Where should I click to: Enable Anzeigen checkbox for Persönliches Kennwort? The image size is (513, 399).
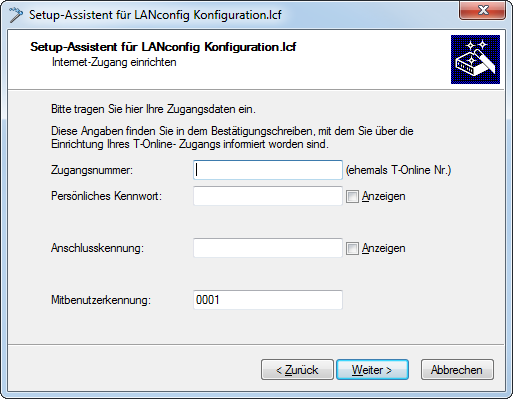pyautogui.click(x=352, y=196)
